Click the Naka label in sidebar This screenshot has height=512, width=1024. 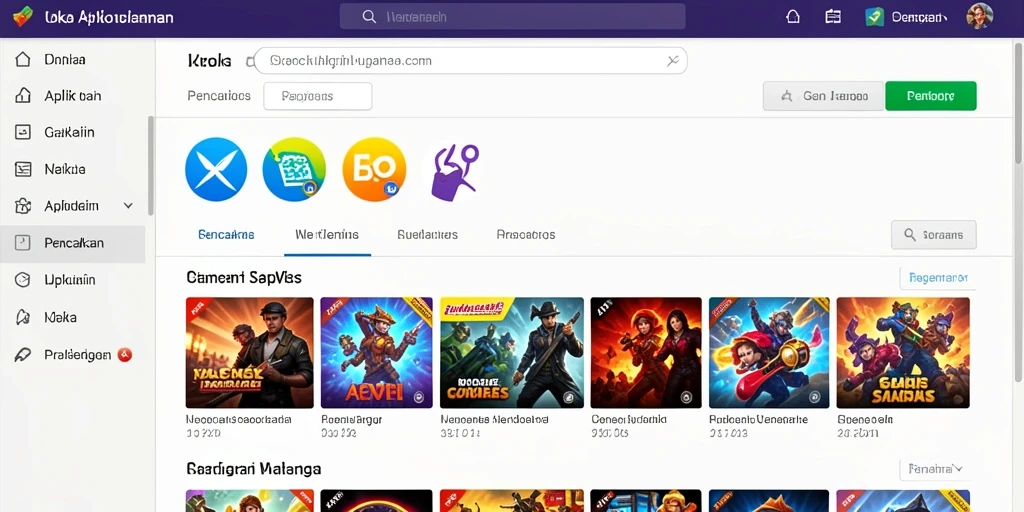[x=60, y=318]
